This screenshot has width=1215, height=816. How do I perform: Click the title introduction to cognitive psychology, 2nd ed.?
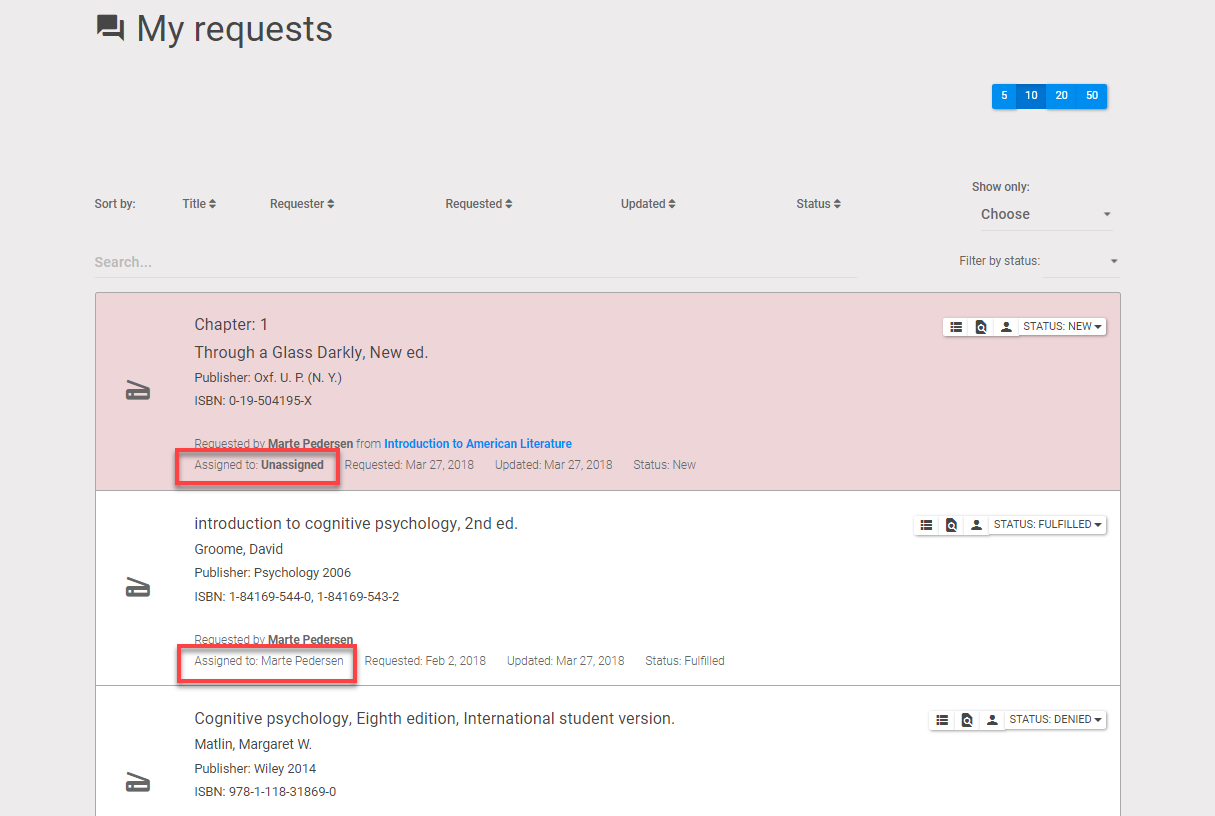[x=356, y=524]
